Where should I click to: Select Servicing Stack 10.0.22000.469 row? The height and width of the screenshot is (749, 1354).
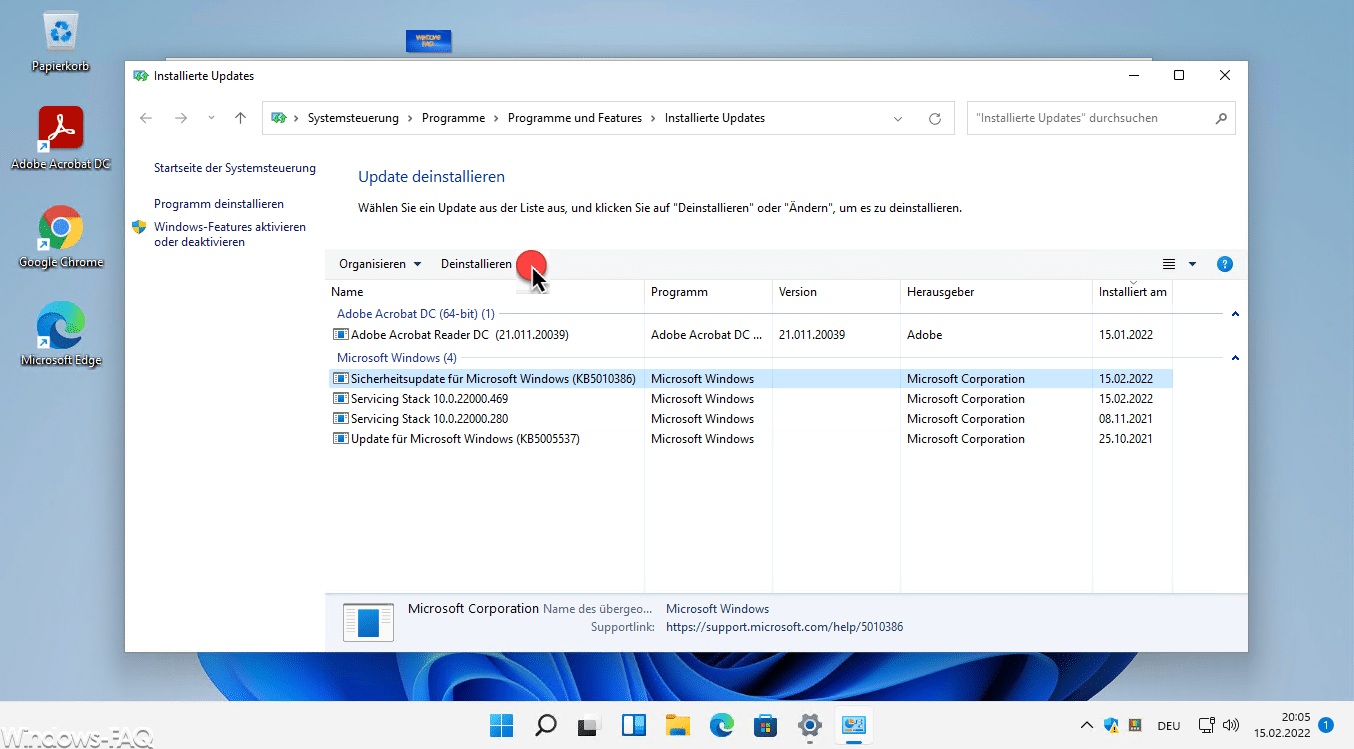pyautogui.click(x=751, y=399)
